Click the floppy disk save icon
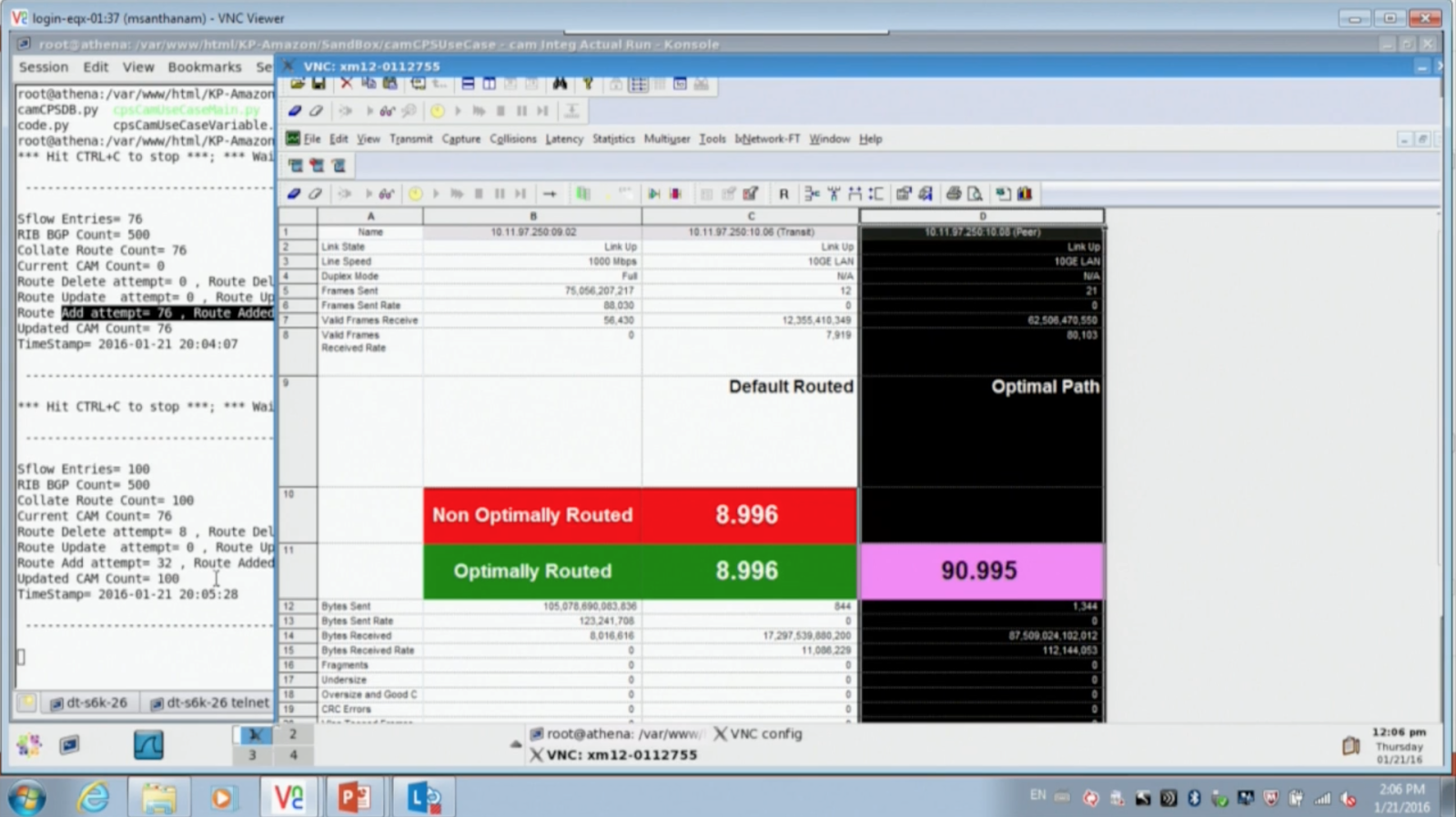1456x817 pixels. coord(318,84)
